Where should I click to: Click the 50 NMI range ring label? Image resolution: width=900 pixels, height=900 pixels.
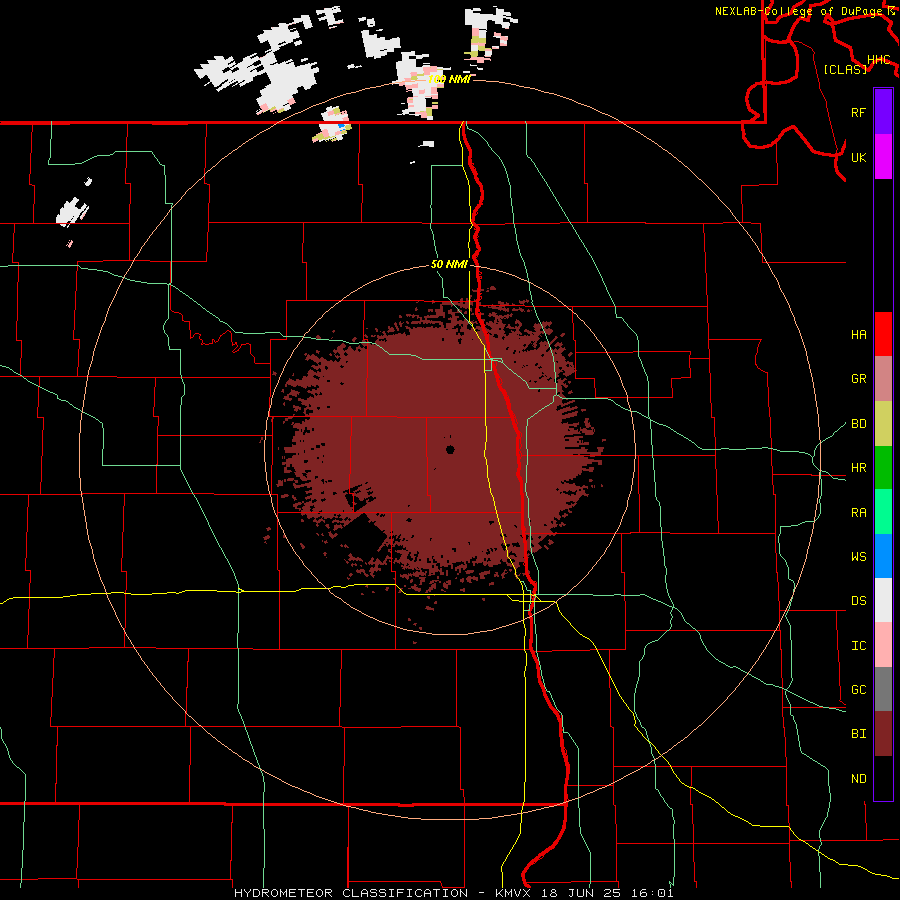(449, 264)
